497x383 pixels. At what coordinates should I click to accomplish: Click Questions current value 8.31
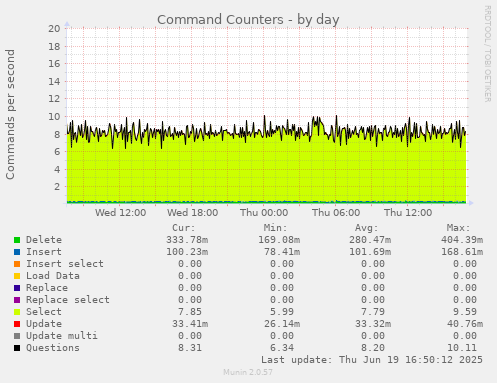190,348
